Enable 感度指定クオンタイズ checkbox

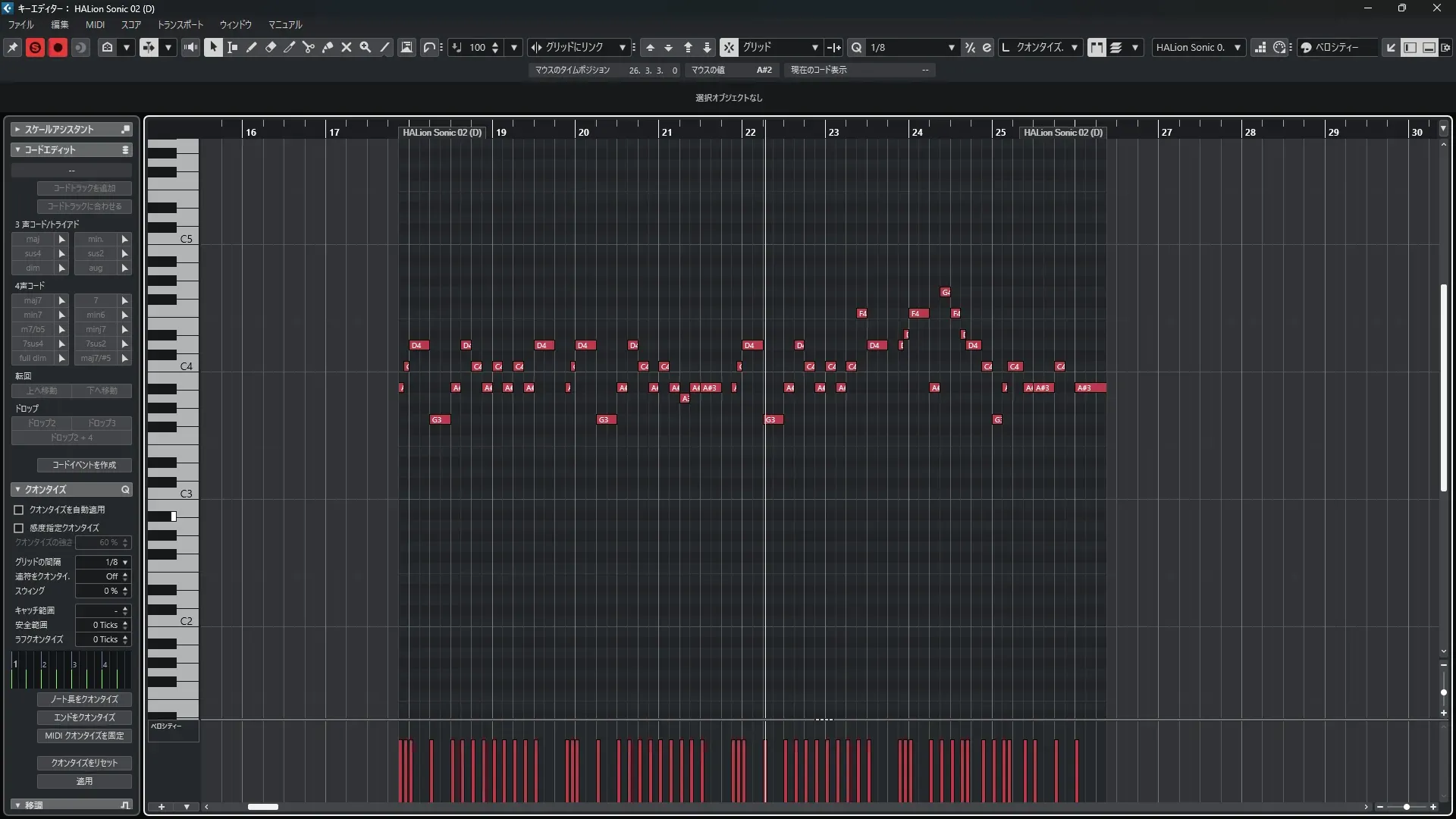(19, 528)
